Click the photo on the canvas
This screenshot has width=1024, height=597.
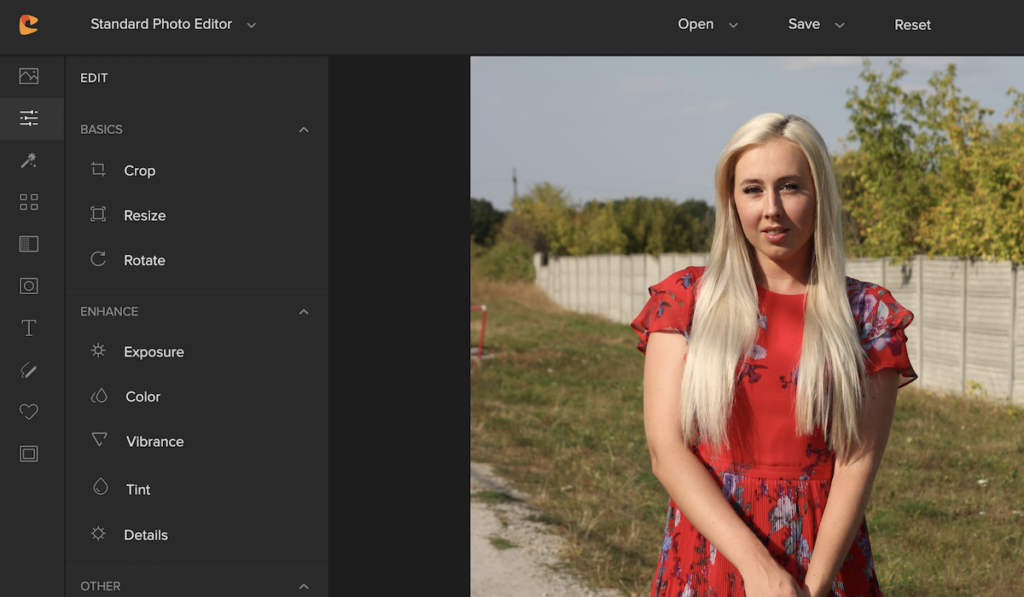click(x=746, y=326)
